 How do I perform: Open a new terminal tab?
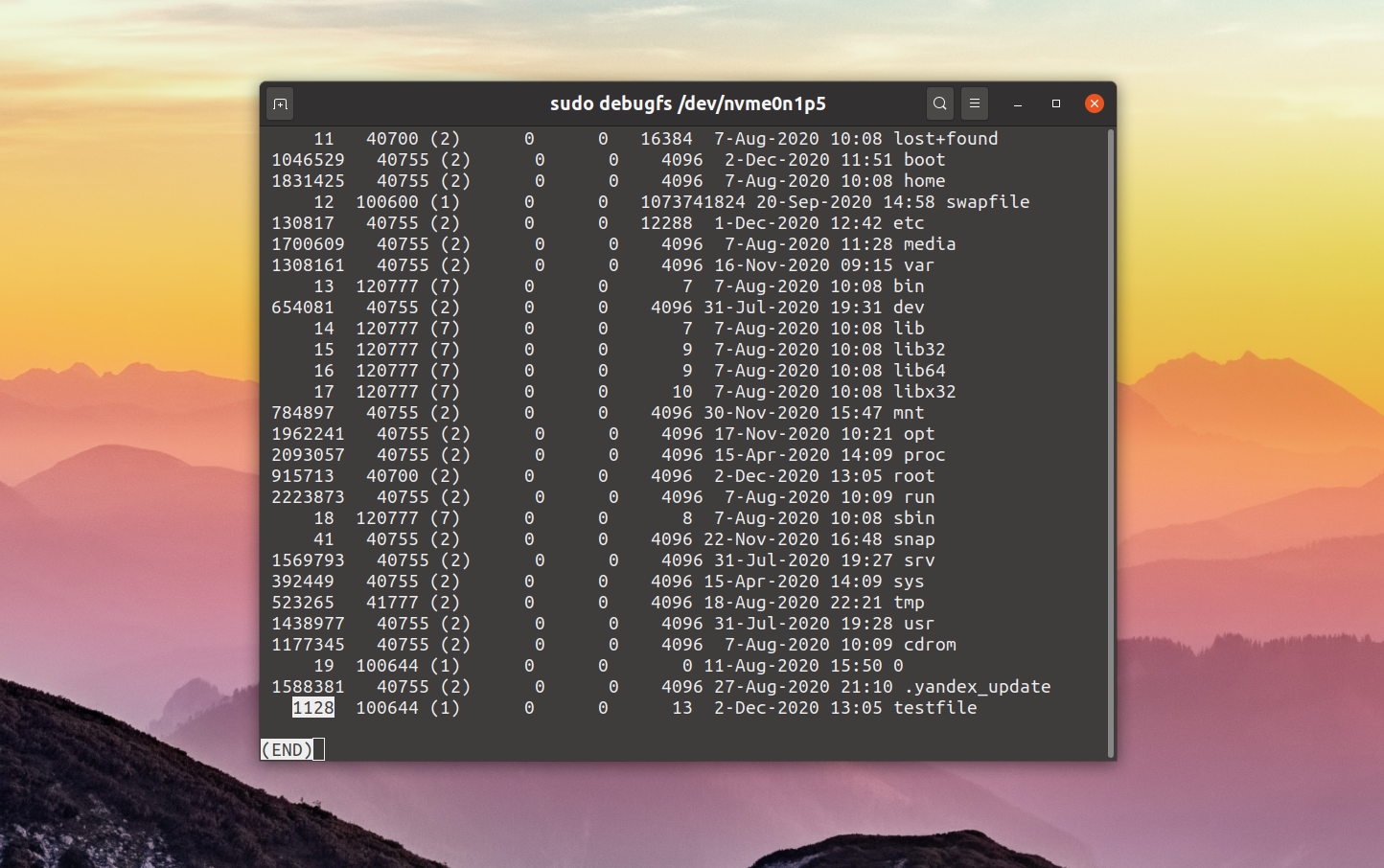[x=280, y=103]
